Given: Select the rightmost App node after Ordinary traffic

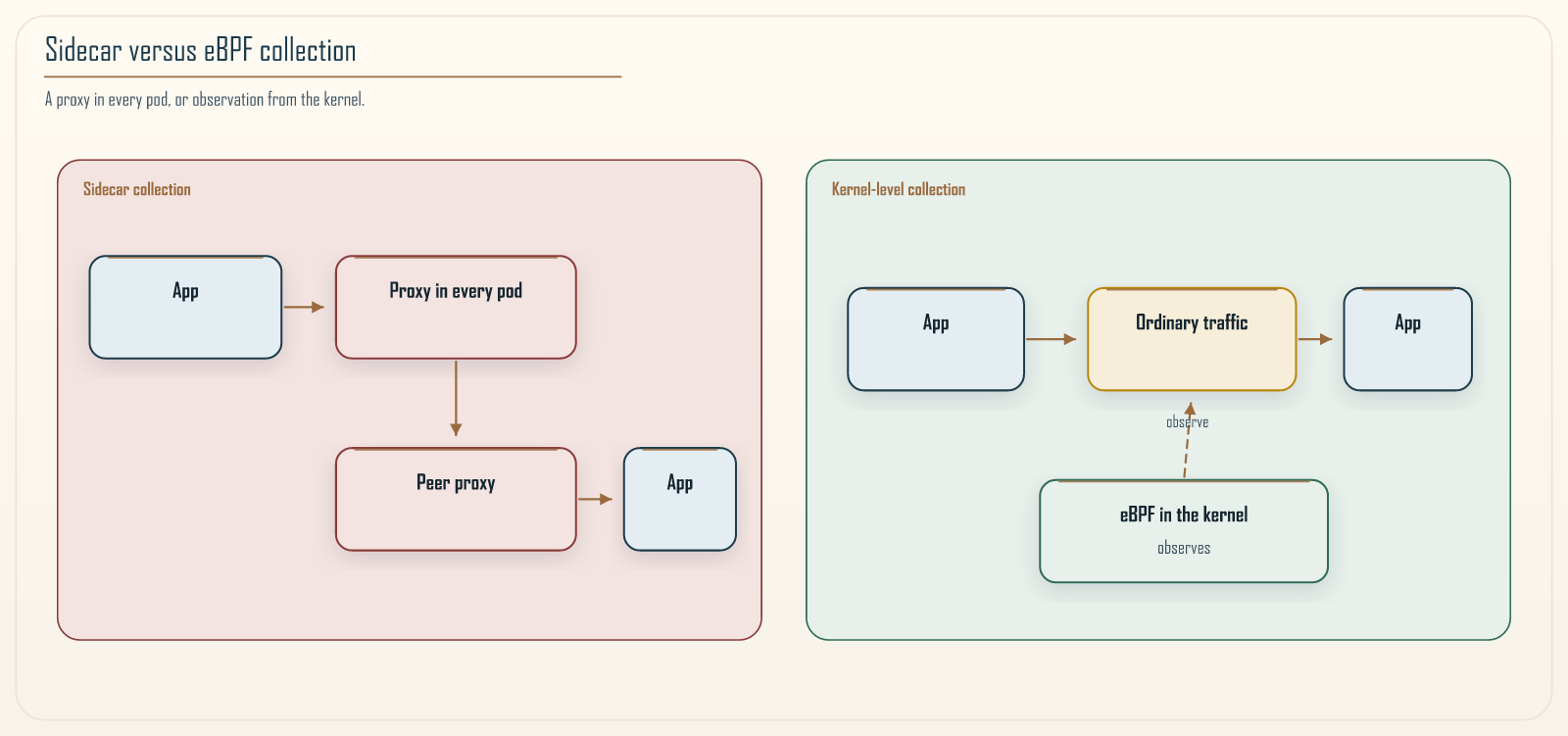Looking at the screenshot, I should [x=1407, y=339].
